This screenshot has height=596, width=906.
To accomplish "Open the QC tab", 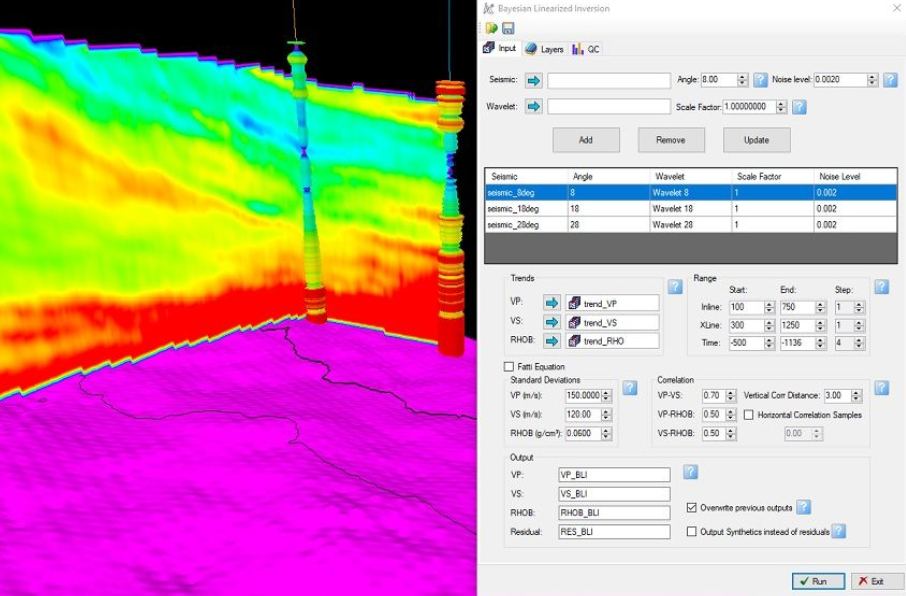I will click(x=586, y=49).
